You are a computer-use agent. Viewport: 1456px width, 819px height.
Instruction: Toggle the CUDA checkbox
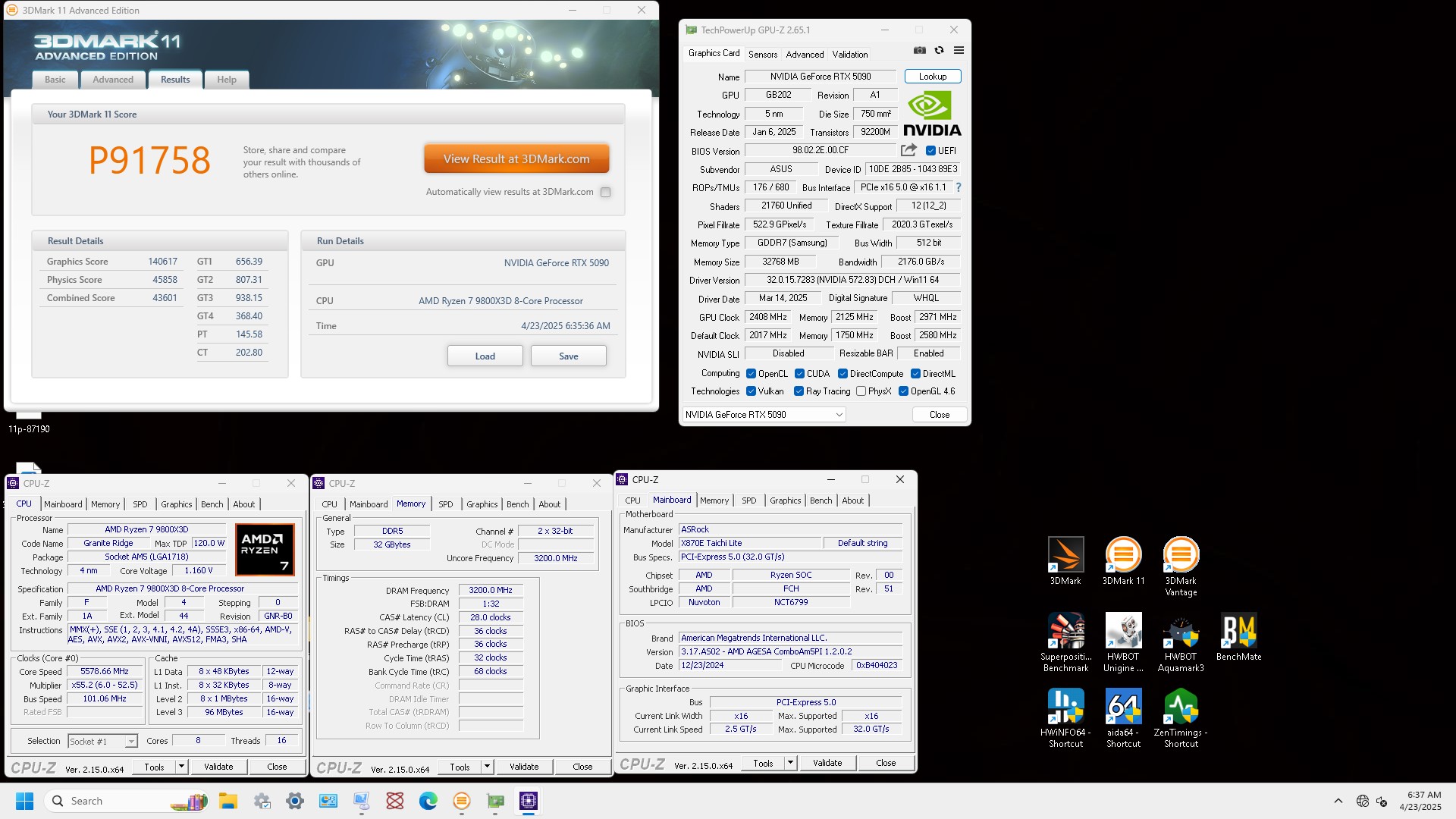(x=799, y=374)
